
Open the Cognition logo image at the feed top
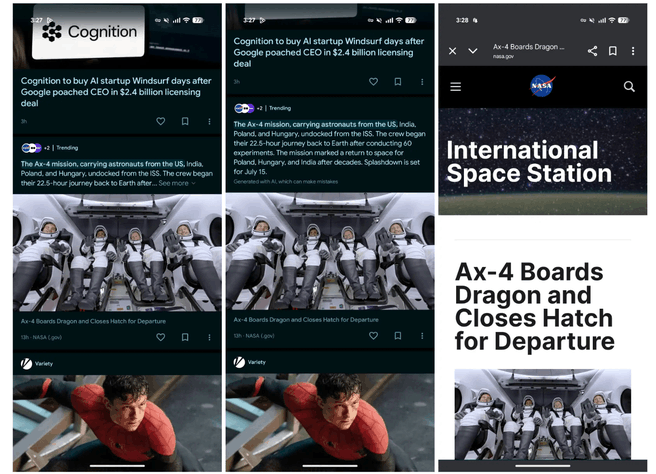coord(88,32)
